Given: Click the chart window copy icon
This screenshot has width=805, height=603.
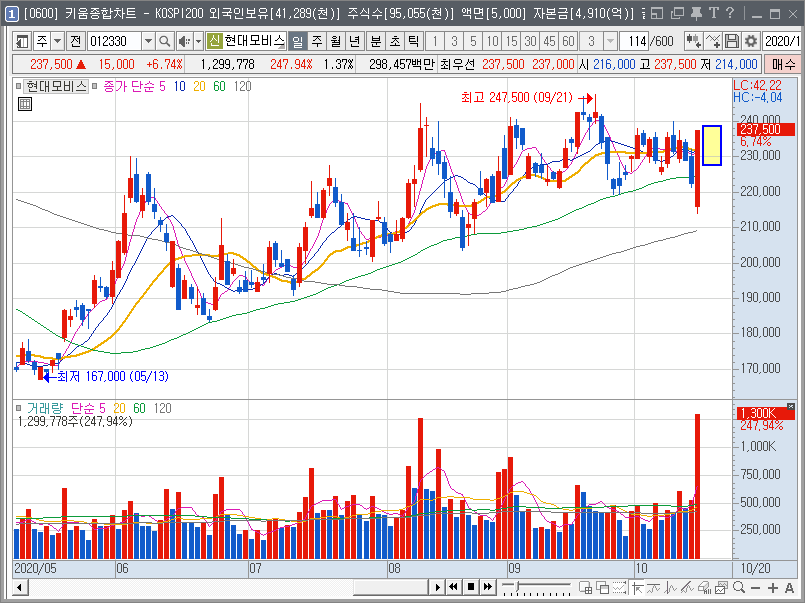Looking at the screenshot, I should [x=721, y=588].
